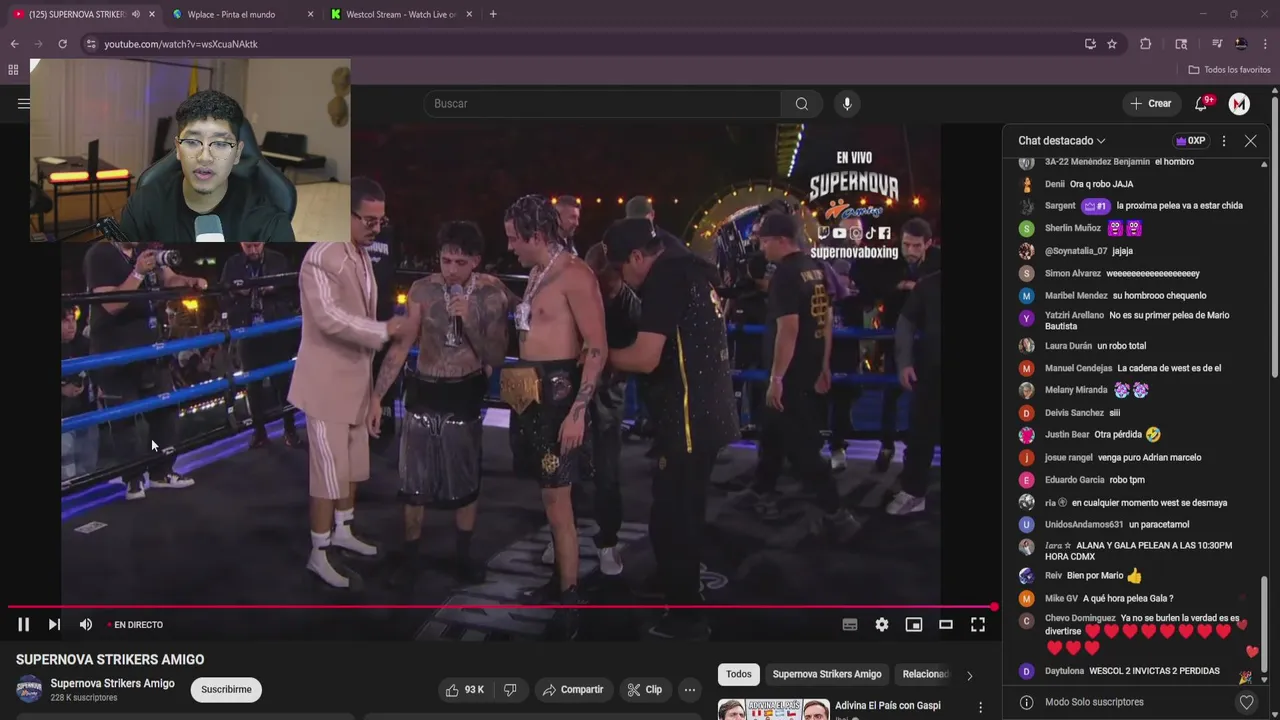Select the Supernova Strikers Amigo chip
Screen dimensions: 1280x720
(827, 674)
